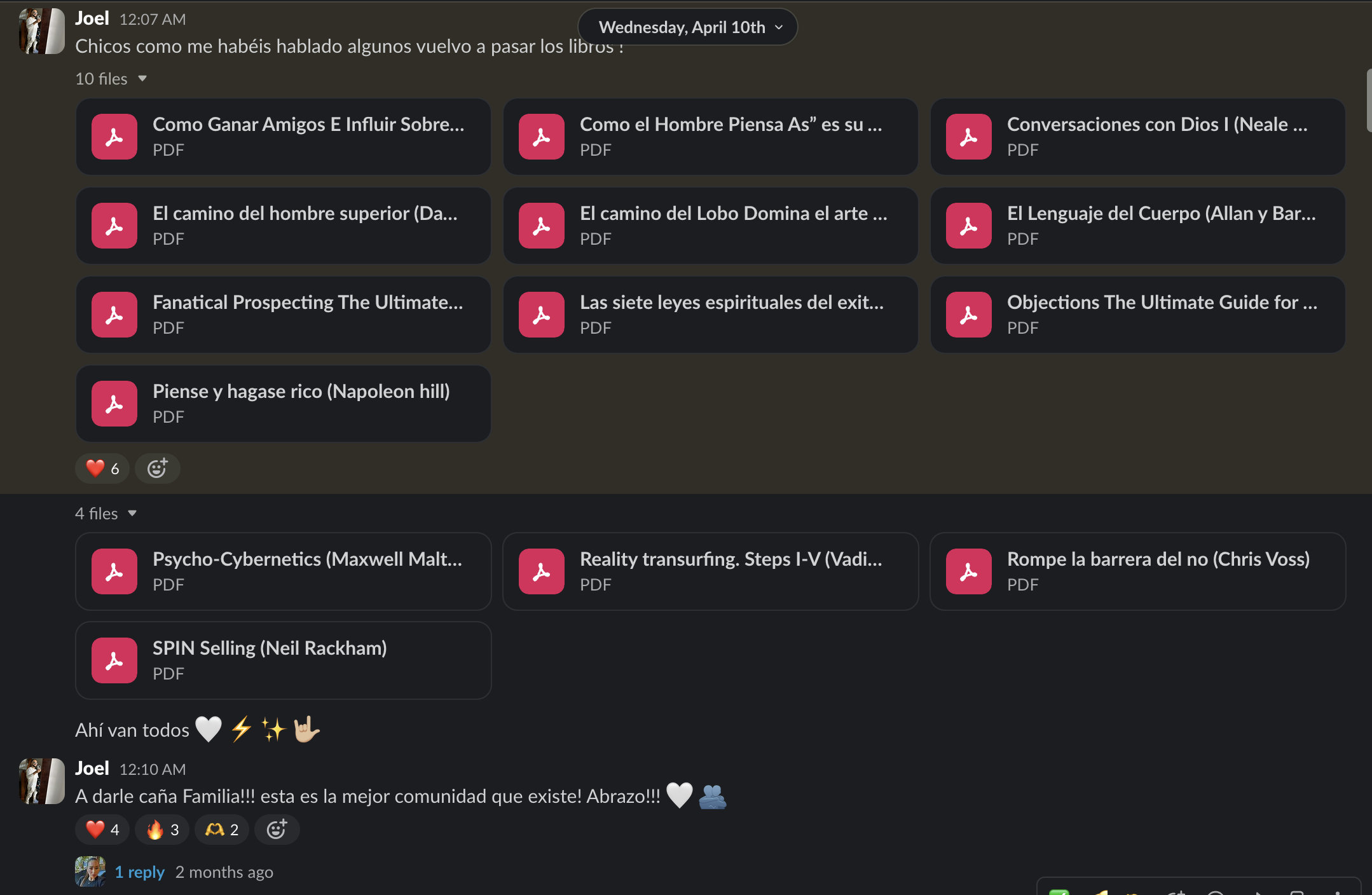Open the Como Ganar Amigos PDF icon
This screenshot has height=895, width=1372.
click(114, 137)
